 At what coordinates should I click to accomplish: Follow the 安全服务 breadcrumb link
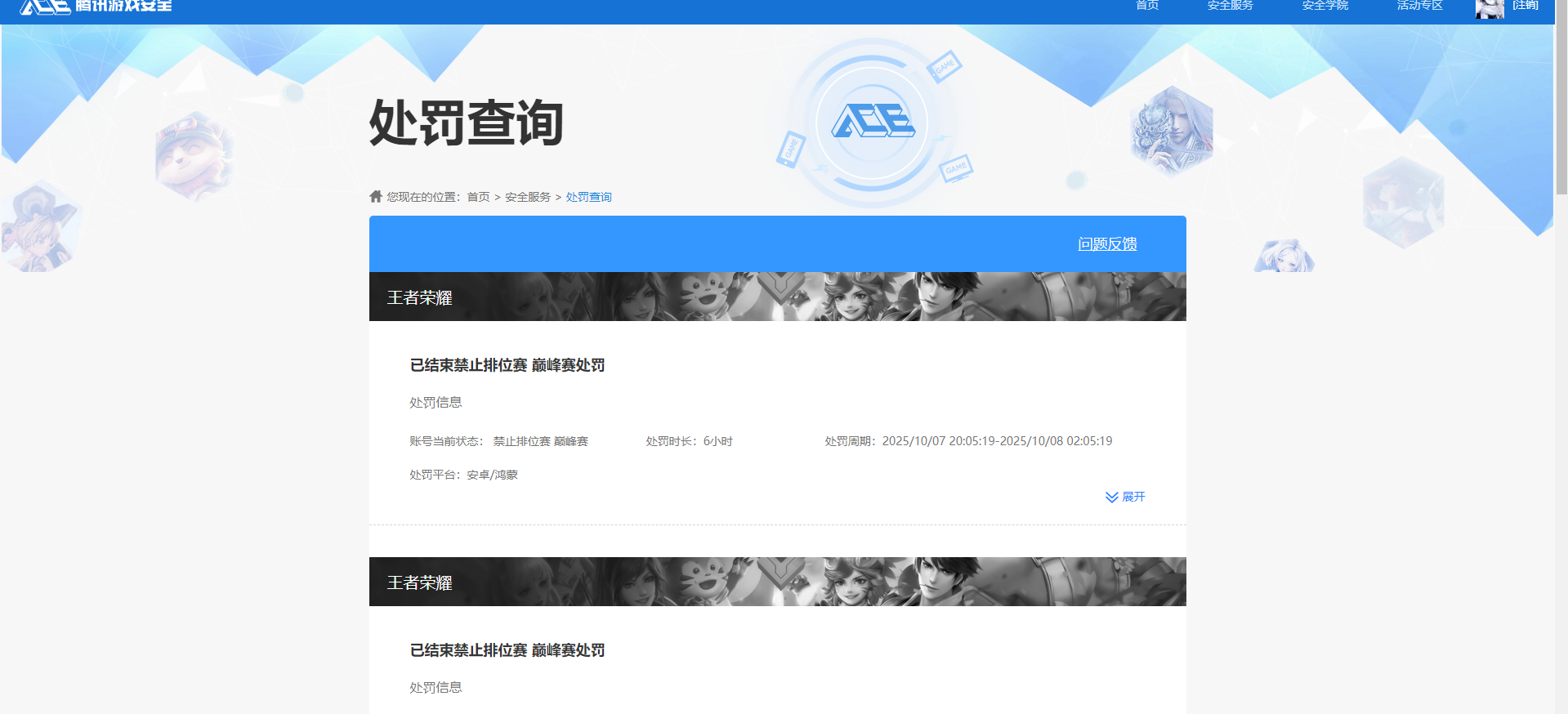(528, 197)
